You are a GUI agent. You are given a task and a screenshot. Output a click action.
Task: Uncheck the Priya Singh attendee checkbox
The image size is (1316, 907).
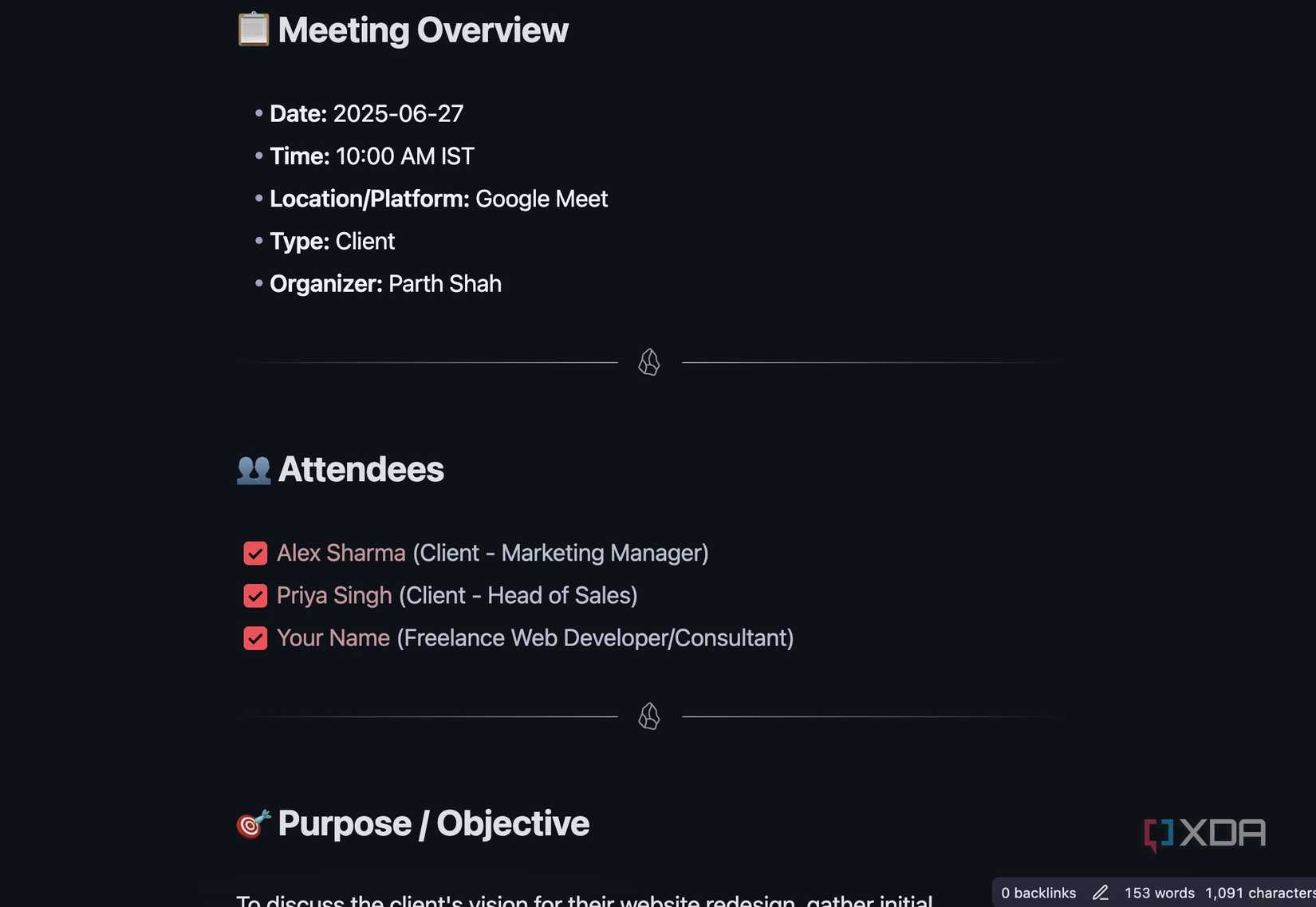click(x=254, y=596)
